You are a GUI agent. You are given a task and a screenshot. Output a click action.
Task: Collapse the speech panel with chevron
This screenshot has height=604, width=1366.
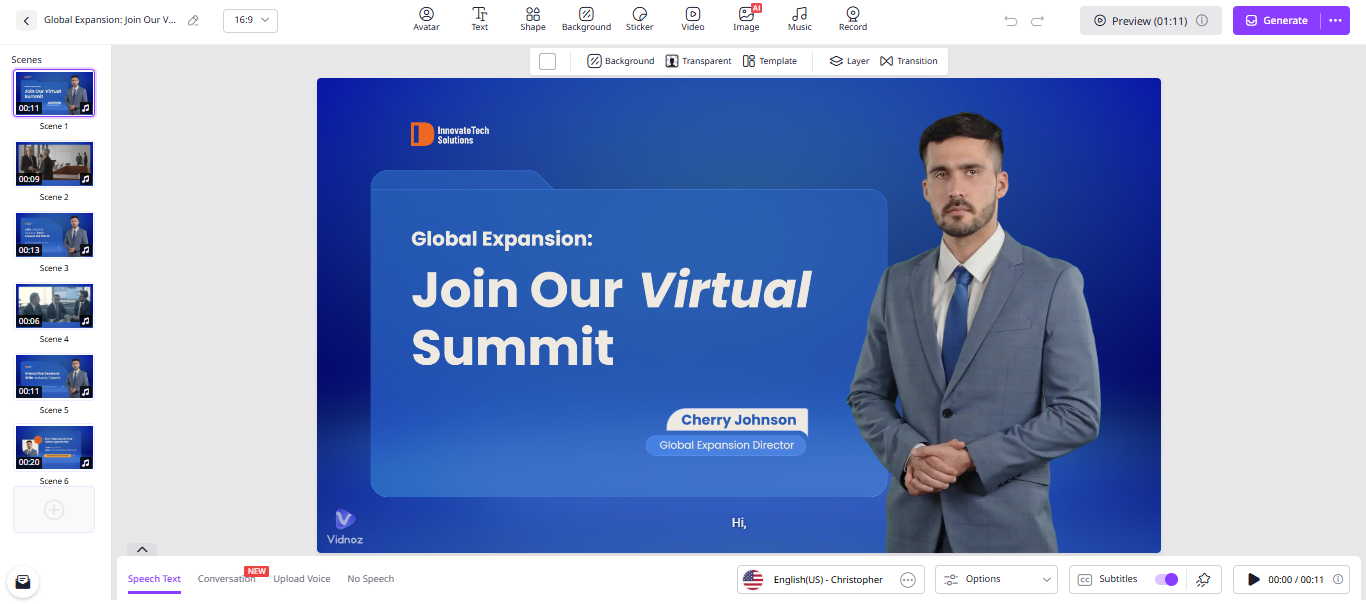(x=142, y=549)
